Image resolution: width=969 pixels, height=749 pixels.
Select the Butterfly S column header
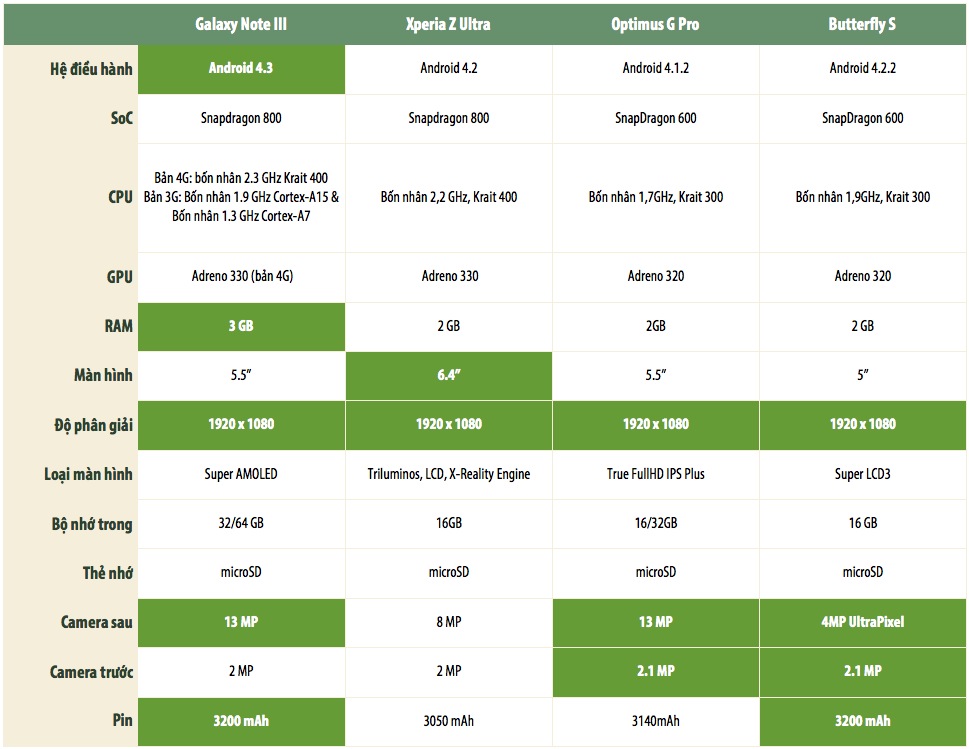[x=862, y=24]
